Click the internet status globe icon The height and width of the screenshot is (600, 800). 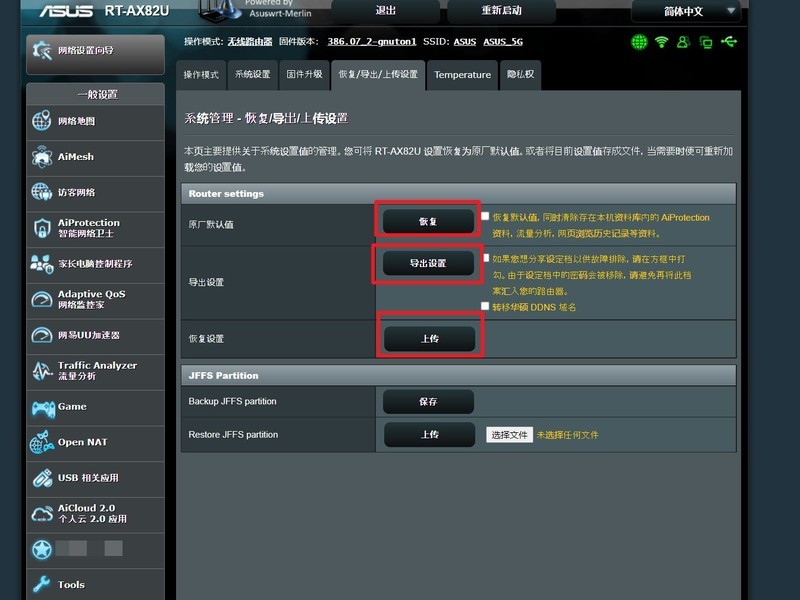639,42
